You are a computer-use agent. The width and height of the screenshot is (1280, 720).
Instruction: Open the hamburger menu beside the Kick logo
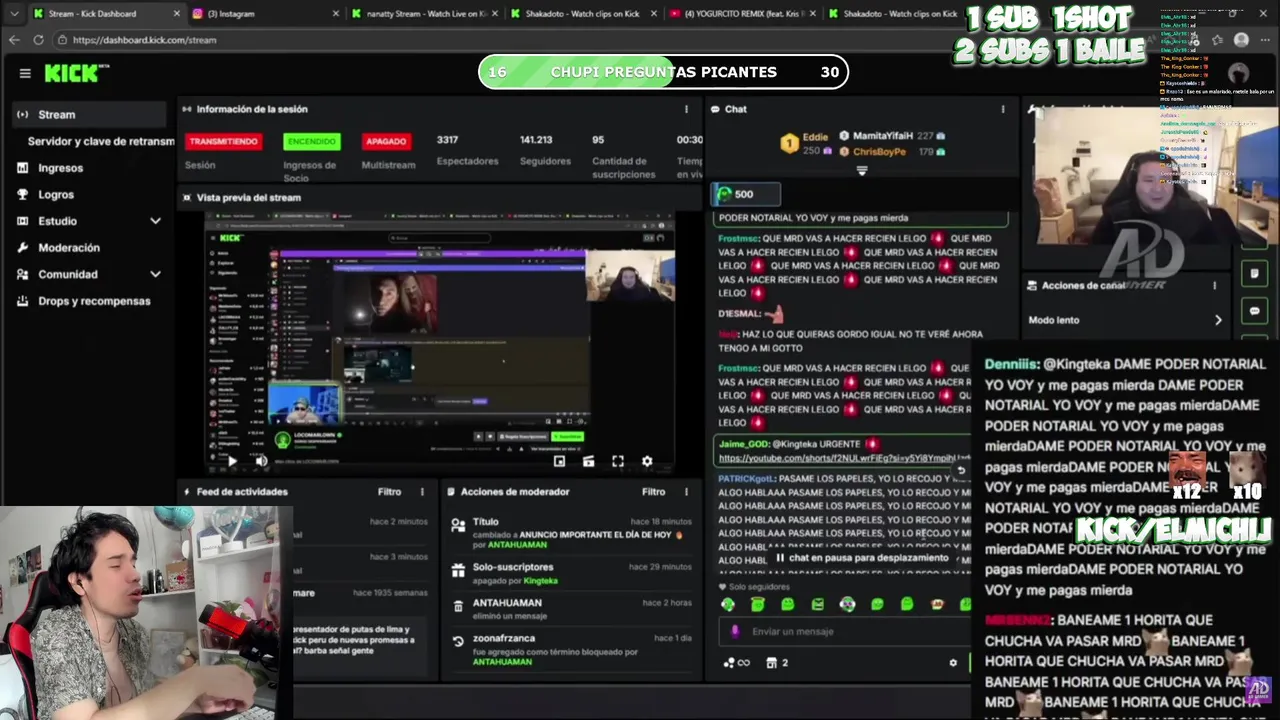(x=25, y=73)
